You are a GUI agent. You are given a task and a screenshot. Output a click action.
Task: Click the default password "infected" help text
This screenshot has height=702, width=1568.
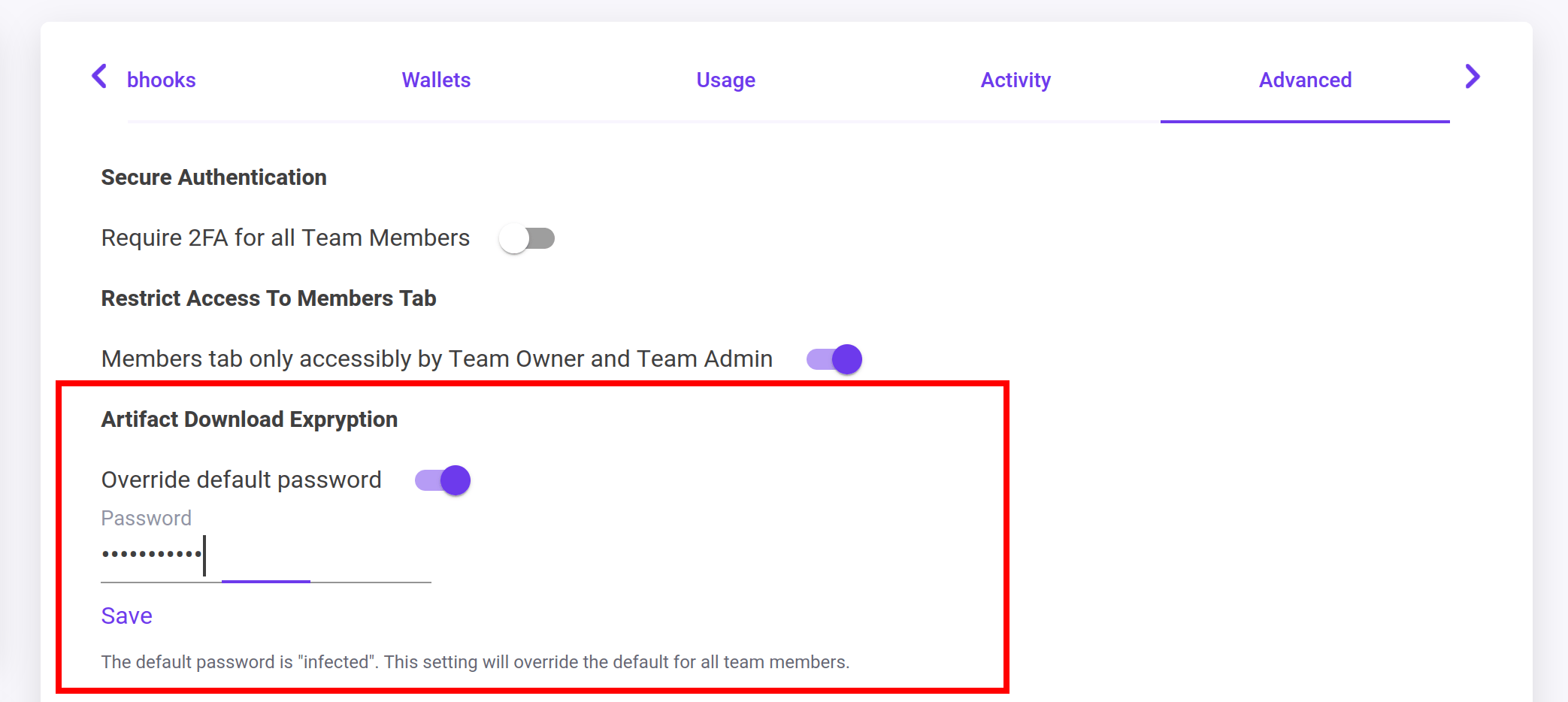click(475, 662)
